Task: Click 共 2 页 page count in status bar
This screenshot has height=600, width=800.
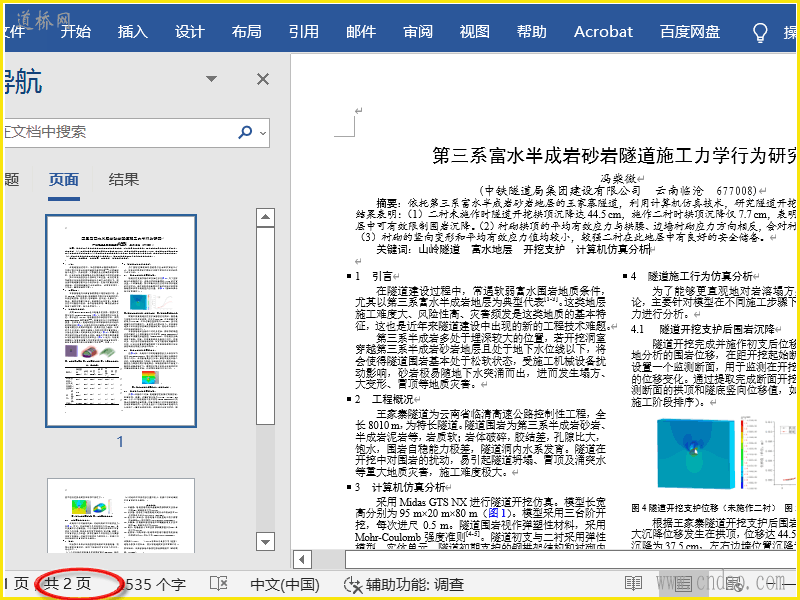Action: (67, 584)
